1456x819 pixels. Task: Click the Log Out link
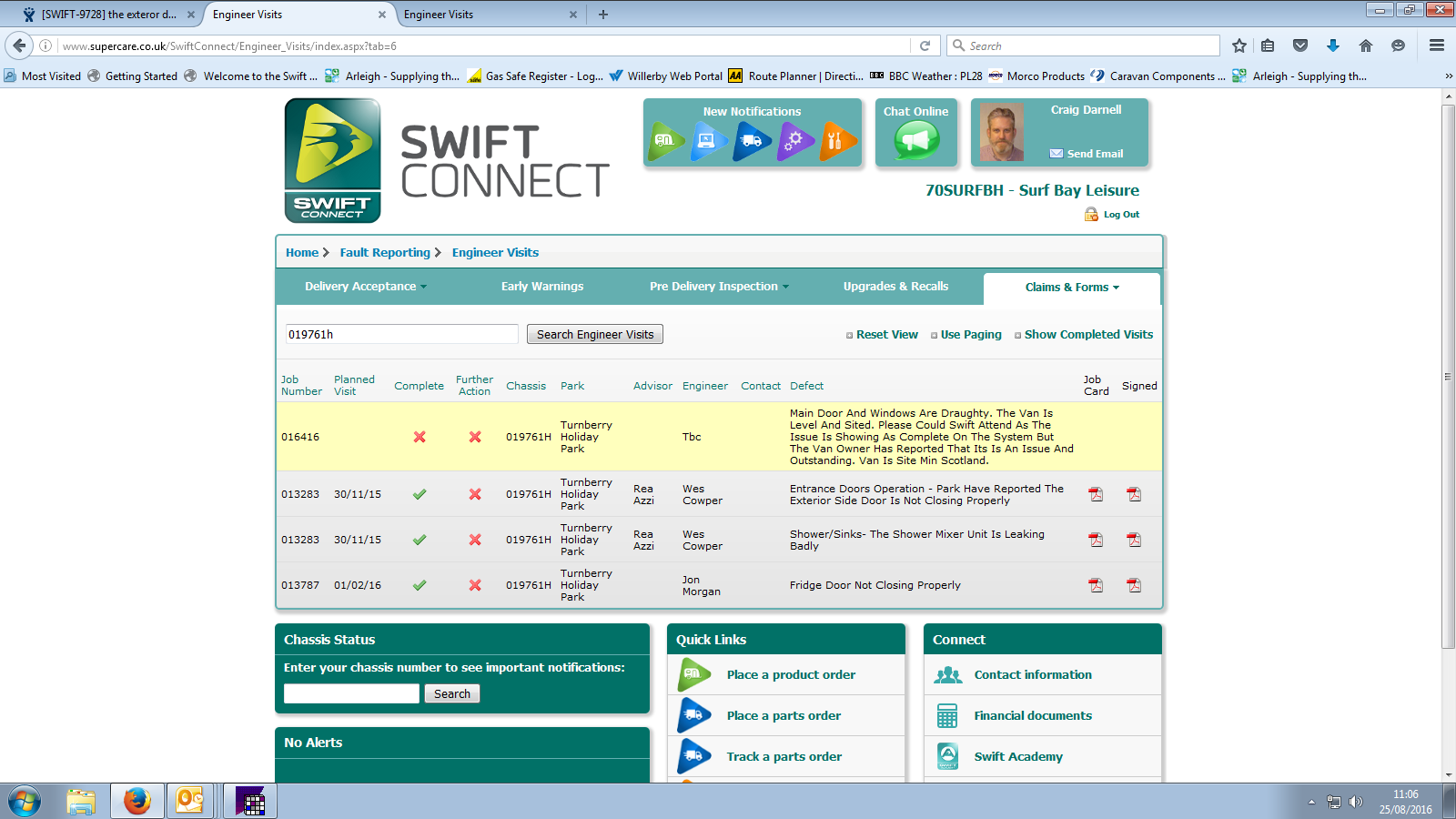(x=1120, y=215)
